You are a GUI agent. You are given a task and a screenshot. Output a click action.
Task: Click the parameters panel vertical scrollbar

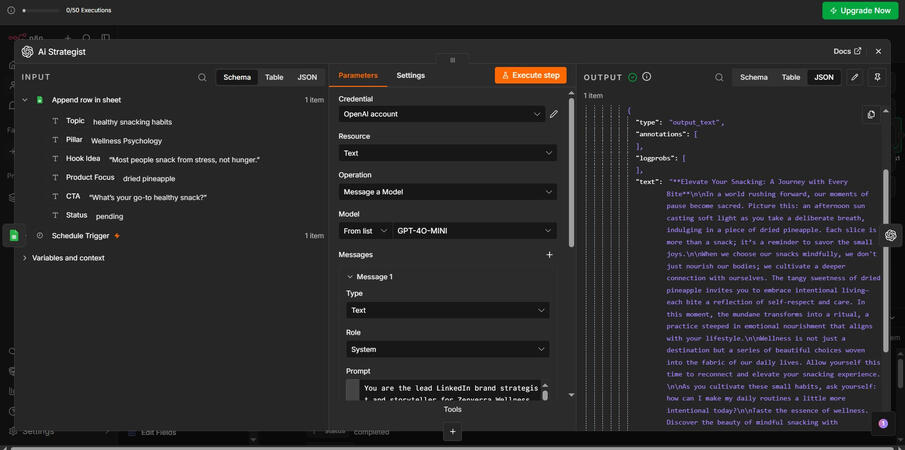pyautogui.click(x=571, y=171)
